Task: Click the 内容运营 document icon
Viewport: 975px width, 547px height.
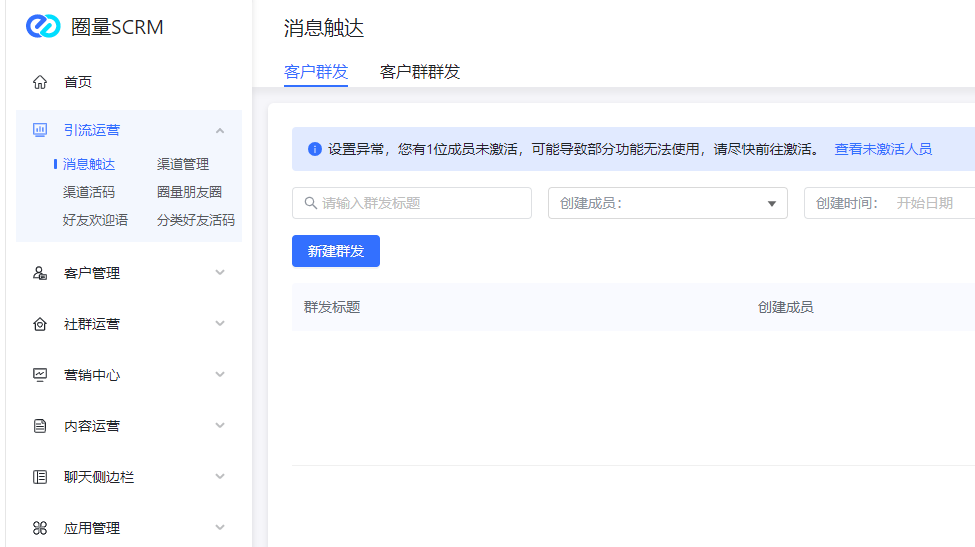Action: tap(40, 426)
